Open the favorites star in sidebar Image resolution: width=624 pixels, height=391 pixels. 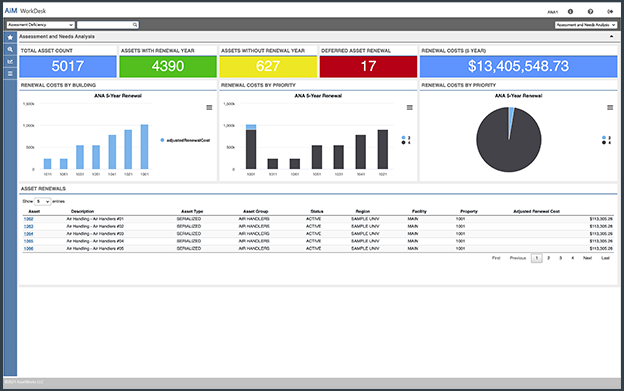[x=10, y=37]
